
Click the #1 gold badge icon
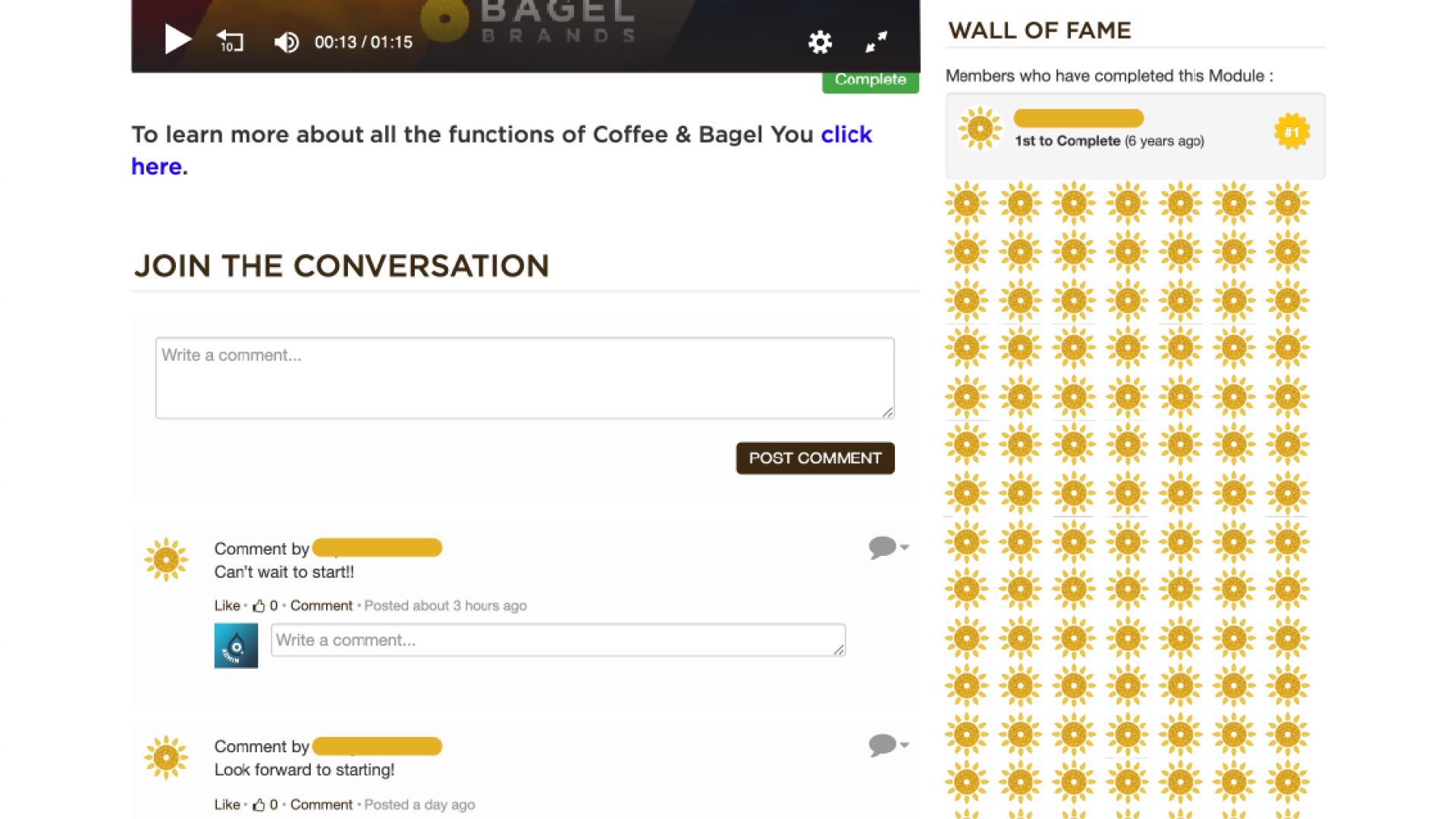tap(1291, 132)
